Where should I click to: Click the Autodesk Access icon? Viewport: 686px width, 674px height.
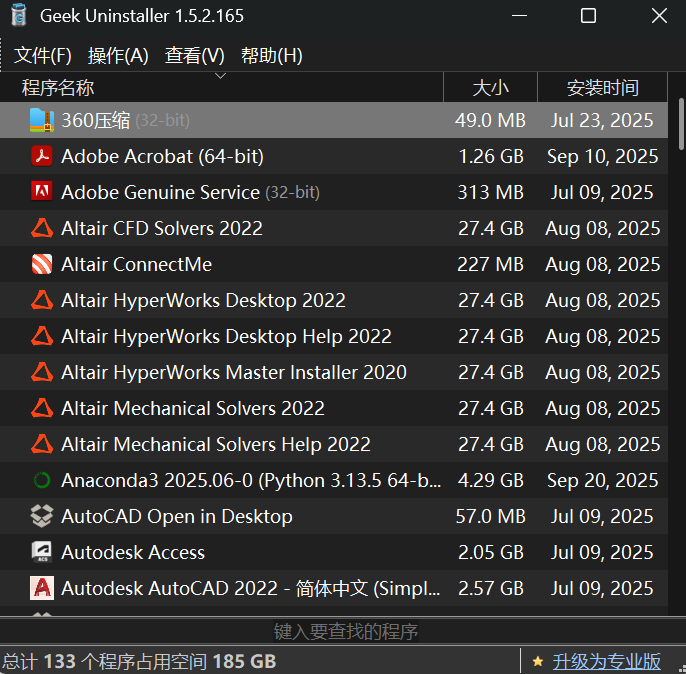click(x=41, y=552)
